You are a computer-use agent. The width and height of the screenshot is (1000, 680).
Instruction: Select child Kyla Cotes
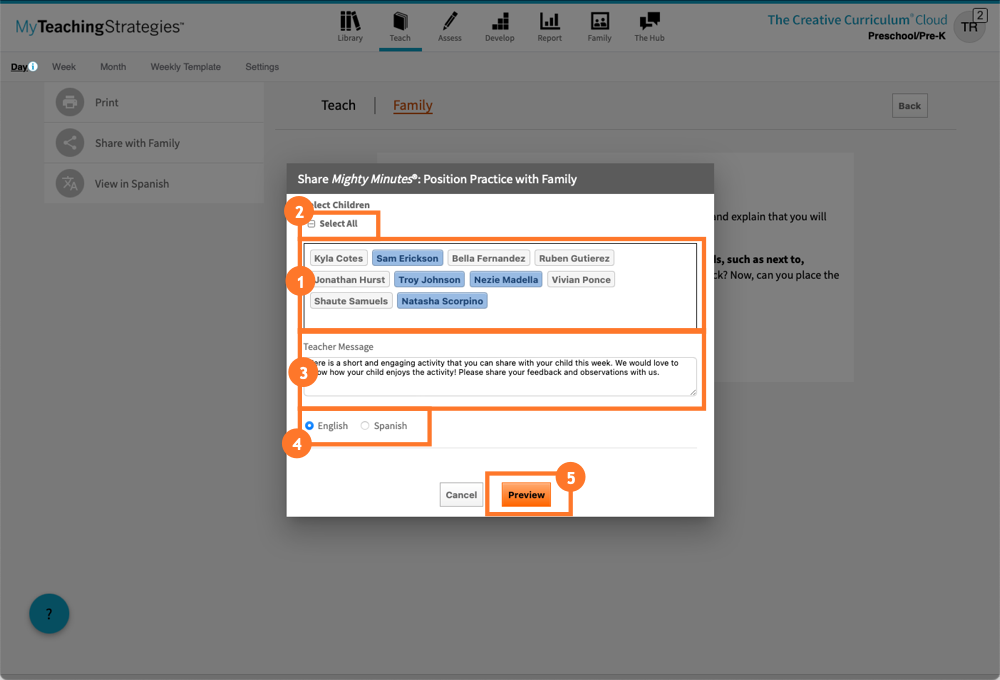pyautogui.click(x=338, y=258)
